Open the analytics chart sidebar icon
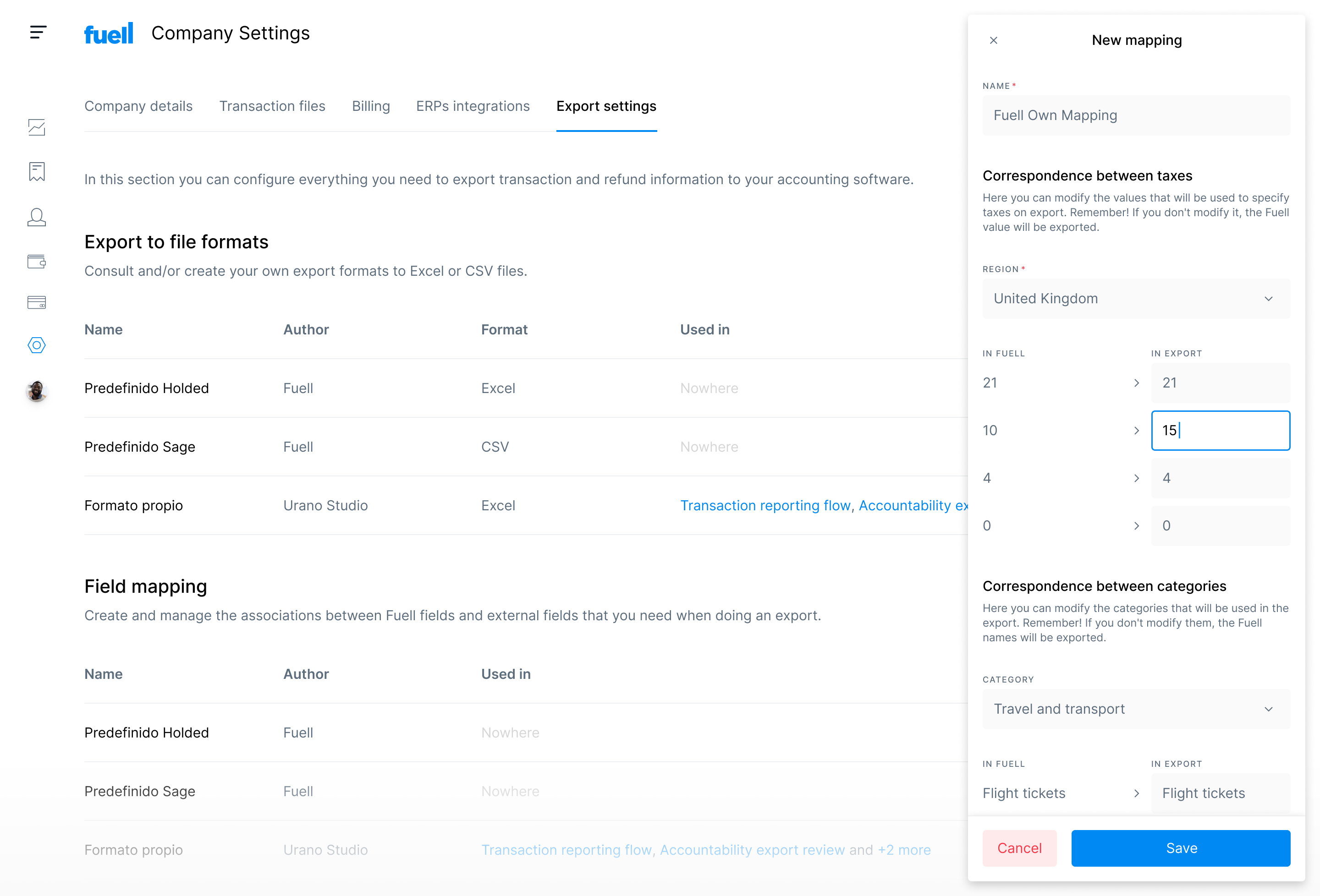The height and width of the screenshot is (896, 1320). coord(37,127)
